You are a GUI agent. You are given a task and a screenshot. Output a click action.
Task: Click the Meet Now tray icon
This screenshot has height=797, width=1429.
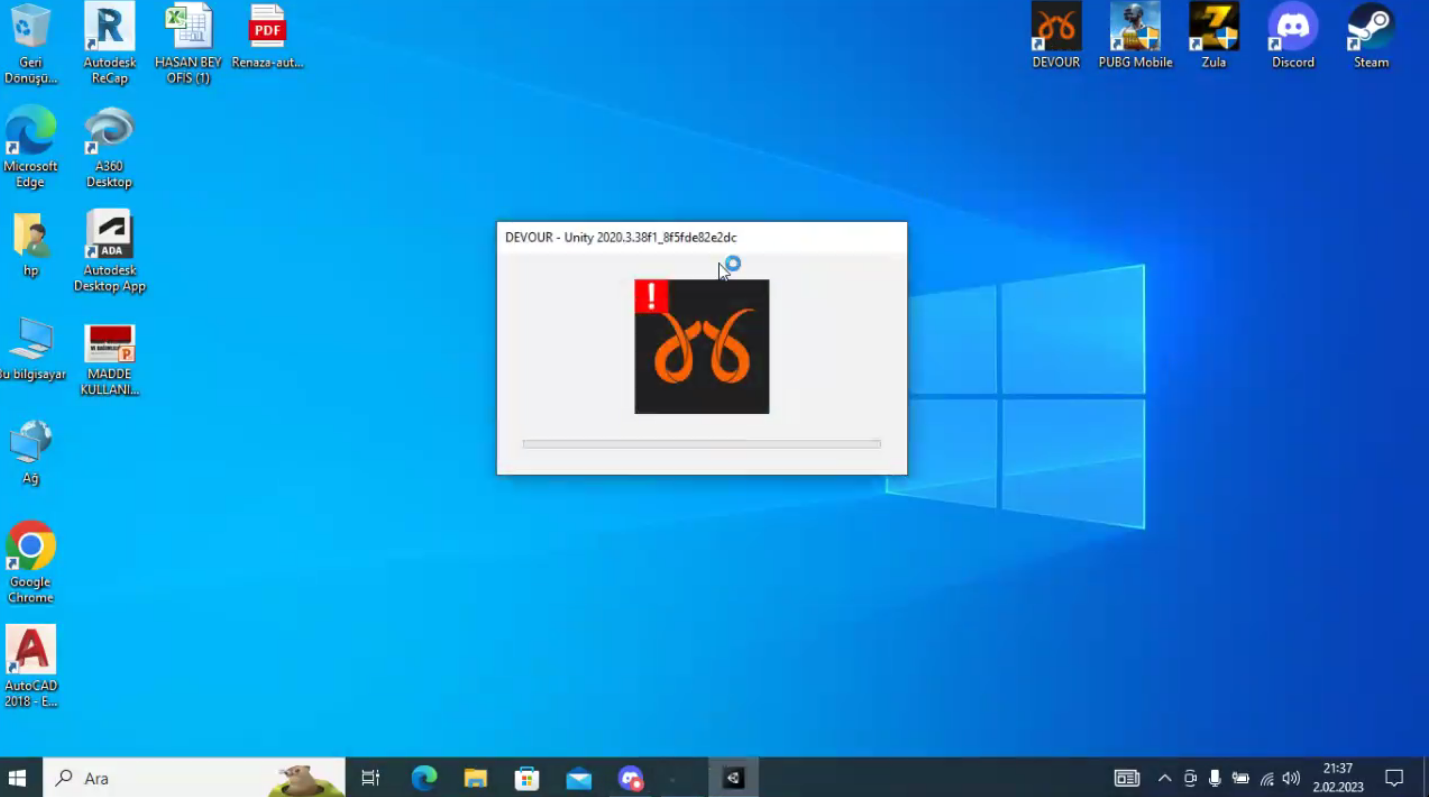point(1190,778)
